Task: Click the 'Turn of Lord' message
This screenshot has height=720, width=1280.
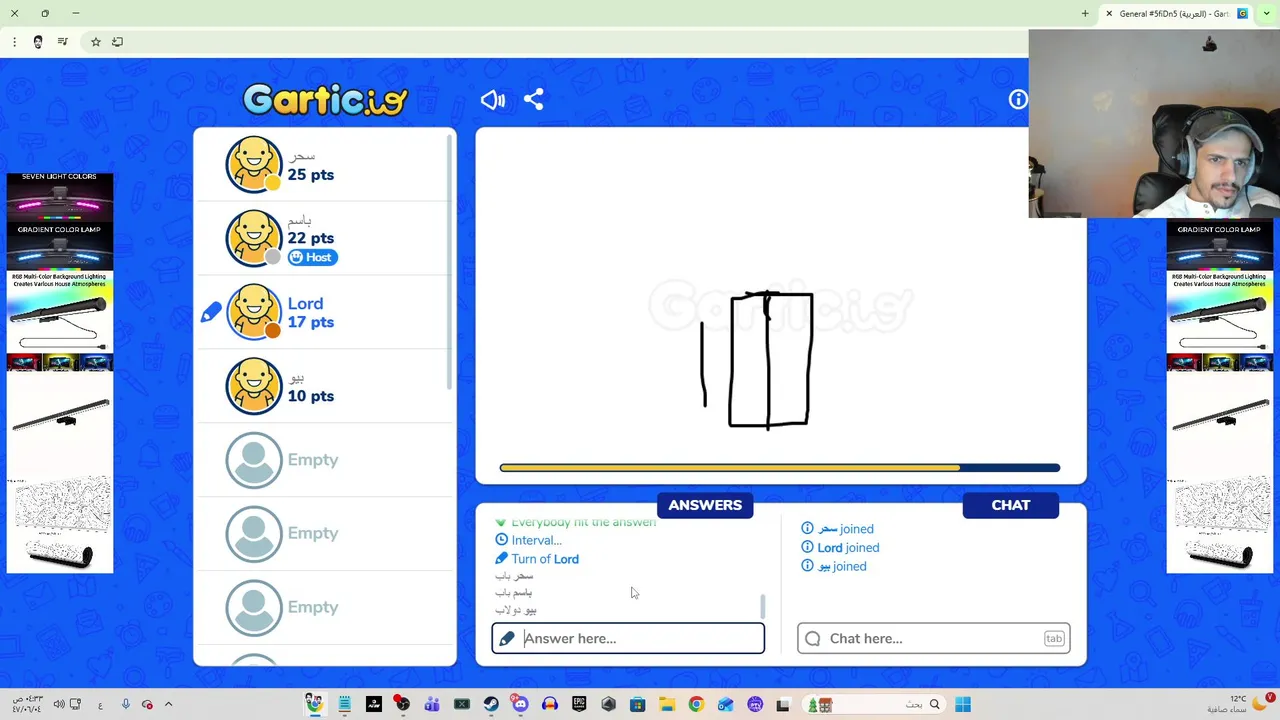Action: (x=537, y=559)
